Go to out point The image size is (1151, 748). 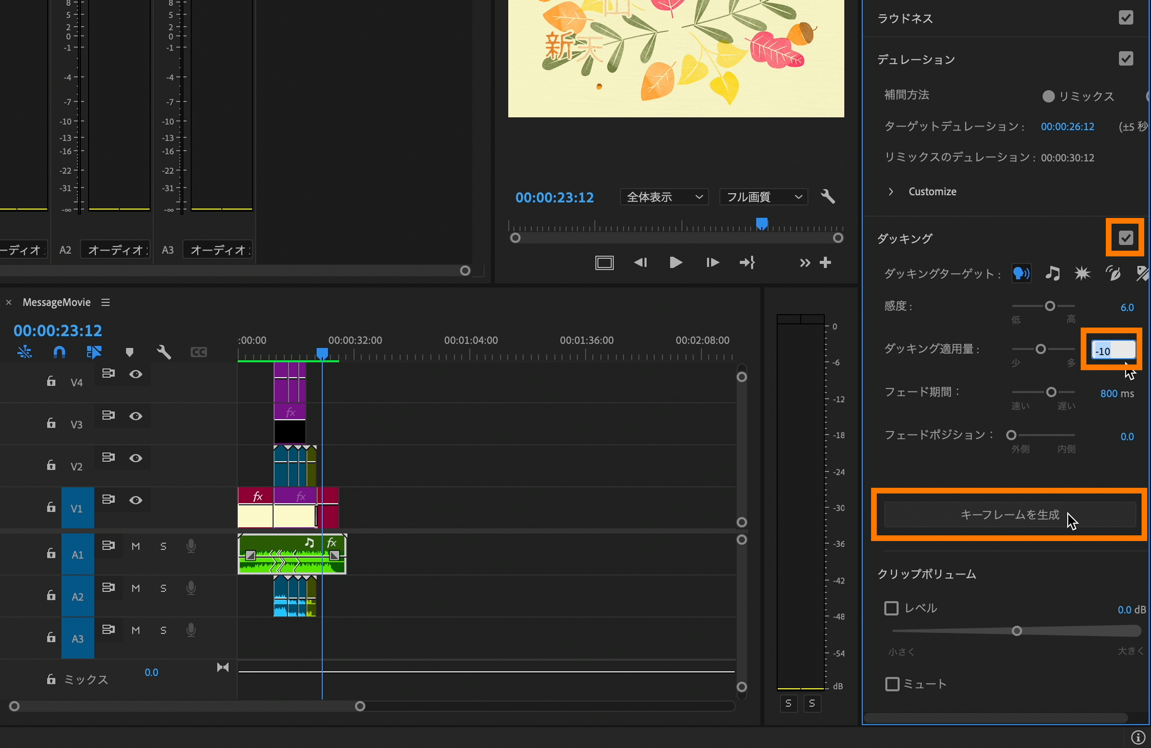pyautogui.click(x=747, y=263)
